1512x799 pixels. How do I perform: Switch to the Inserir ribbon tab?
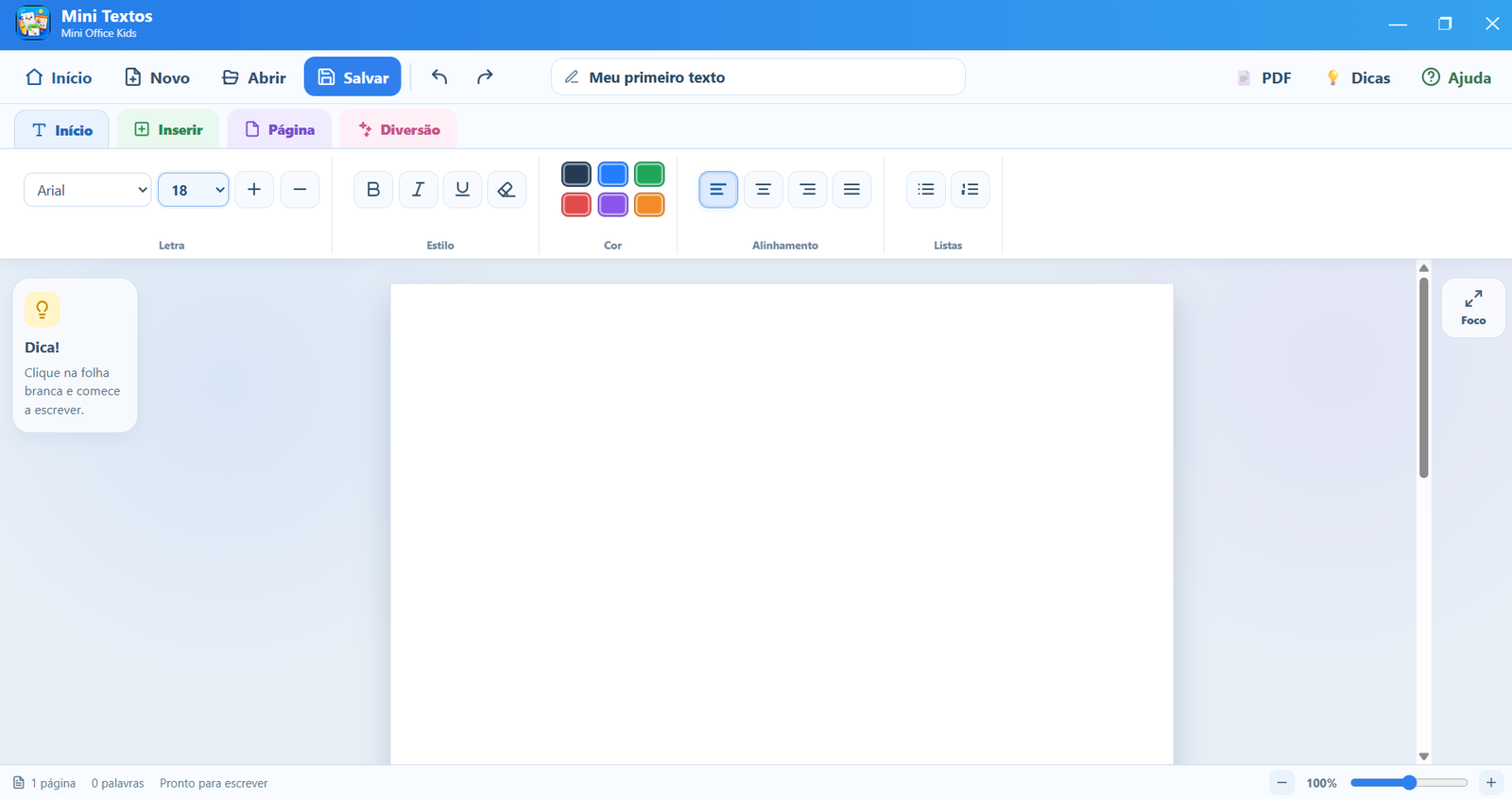168,130
